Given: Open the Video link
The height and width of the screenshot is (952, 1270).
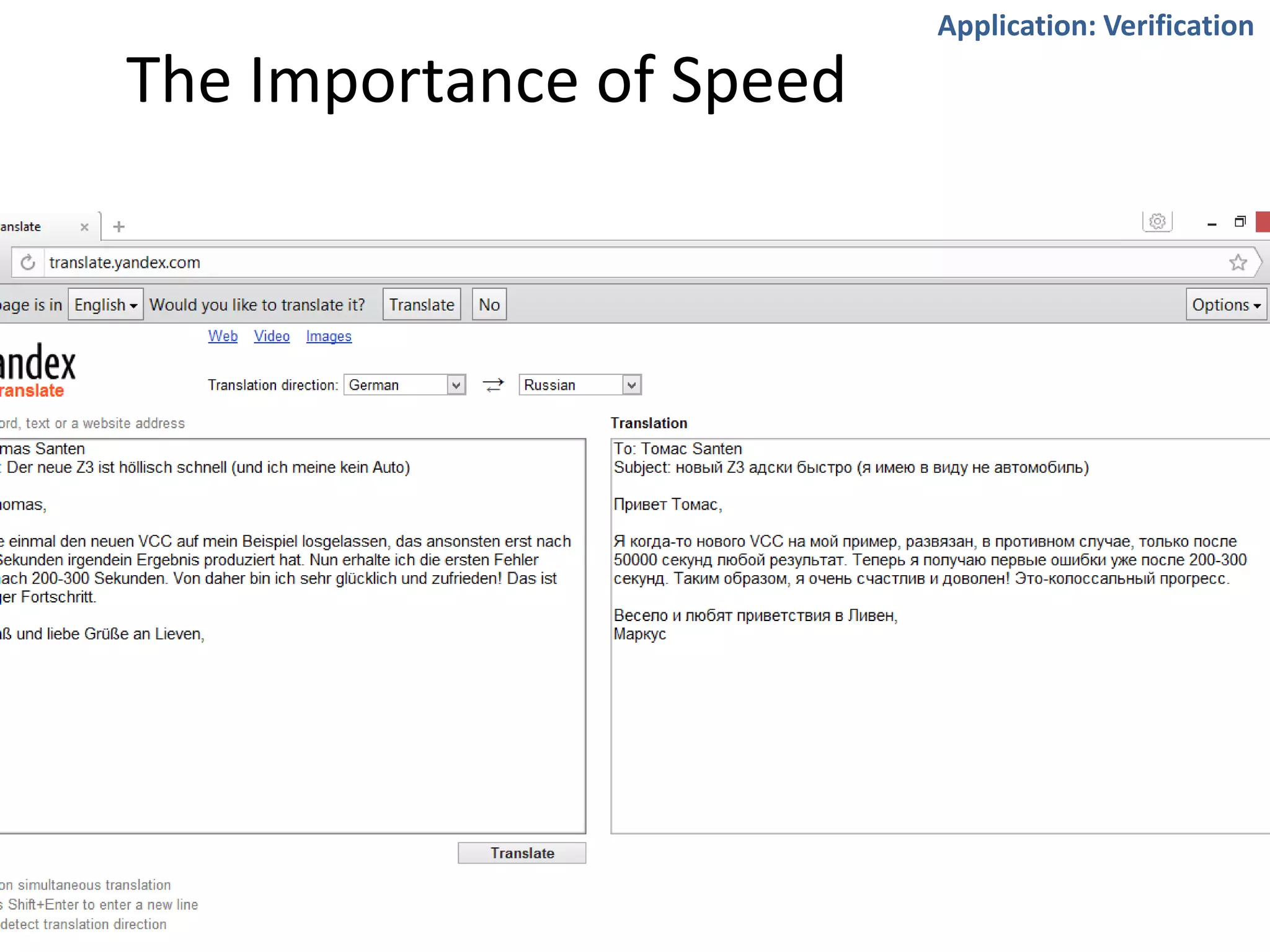Looking at the screenshot, I should 272,336.
